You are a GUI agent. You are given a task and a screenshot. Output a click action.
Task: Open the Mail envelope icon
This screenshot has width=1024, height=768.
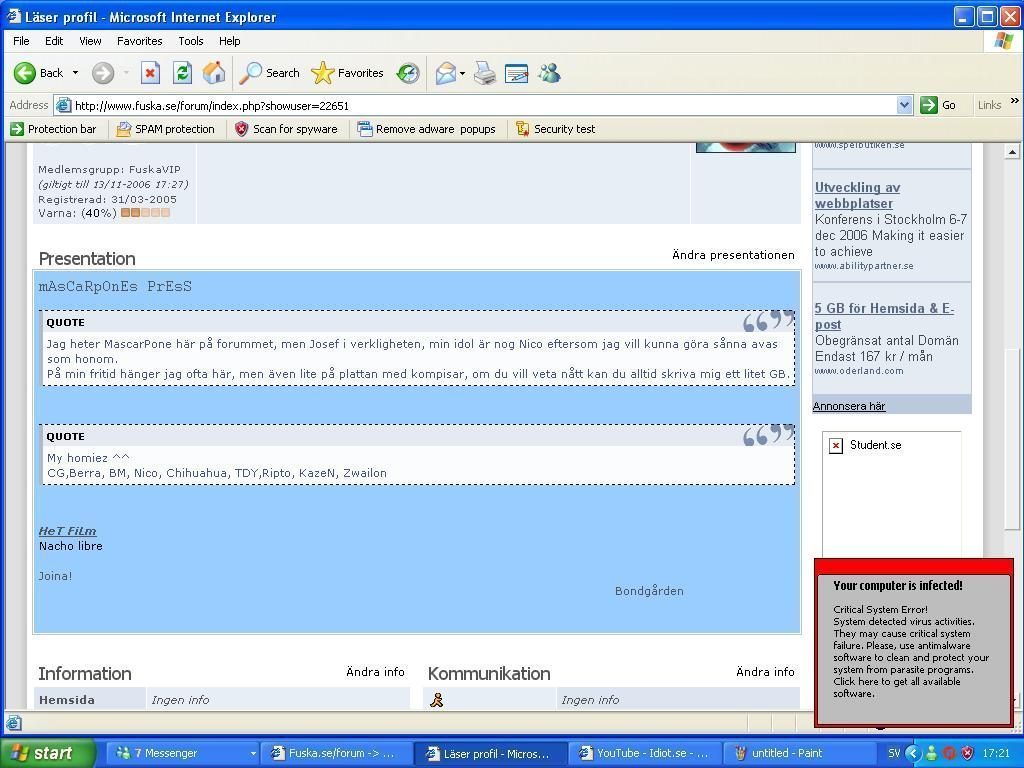pos(445,73)
